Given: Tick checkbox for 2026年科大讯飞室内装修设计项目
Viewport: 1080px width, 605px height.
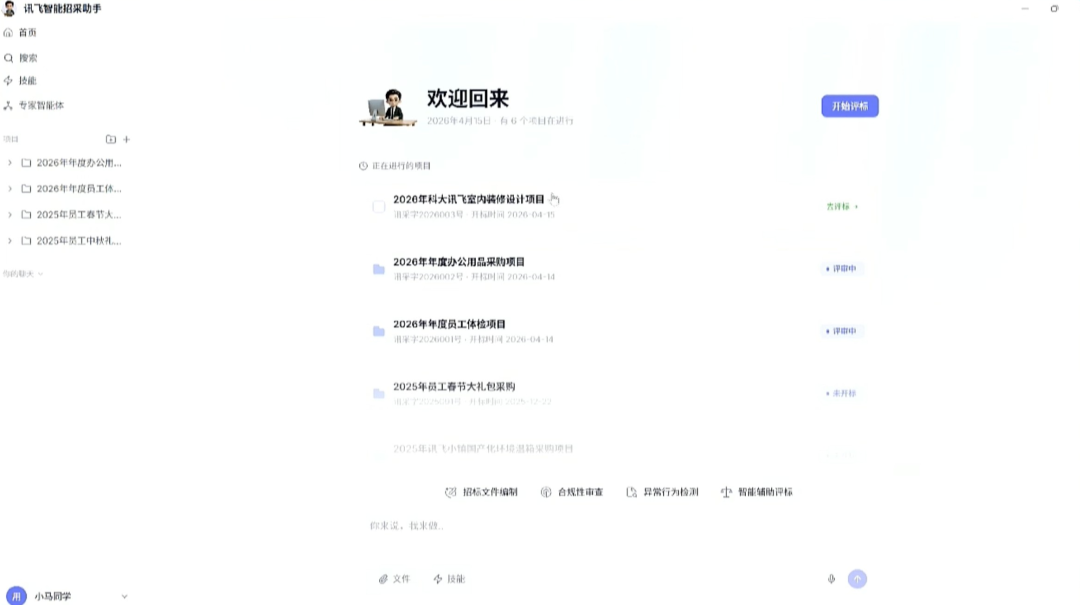Looking at the screenshot, I should pos(379,206).
